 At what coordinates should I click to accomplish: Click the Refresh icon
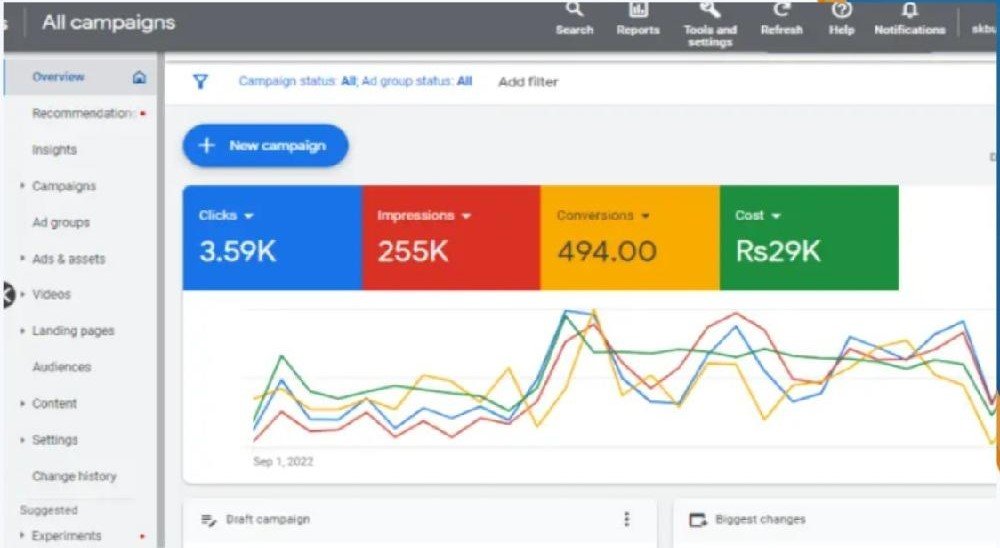(x=781, y=10)
